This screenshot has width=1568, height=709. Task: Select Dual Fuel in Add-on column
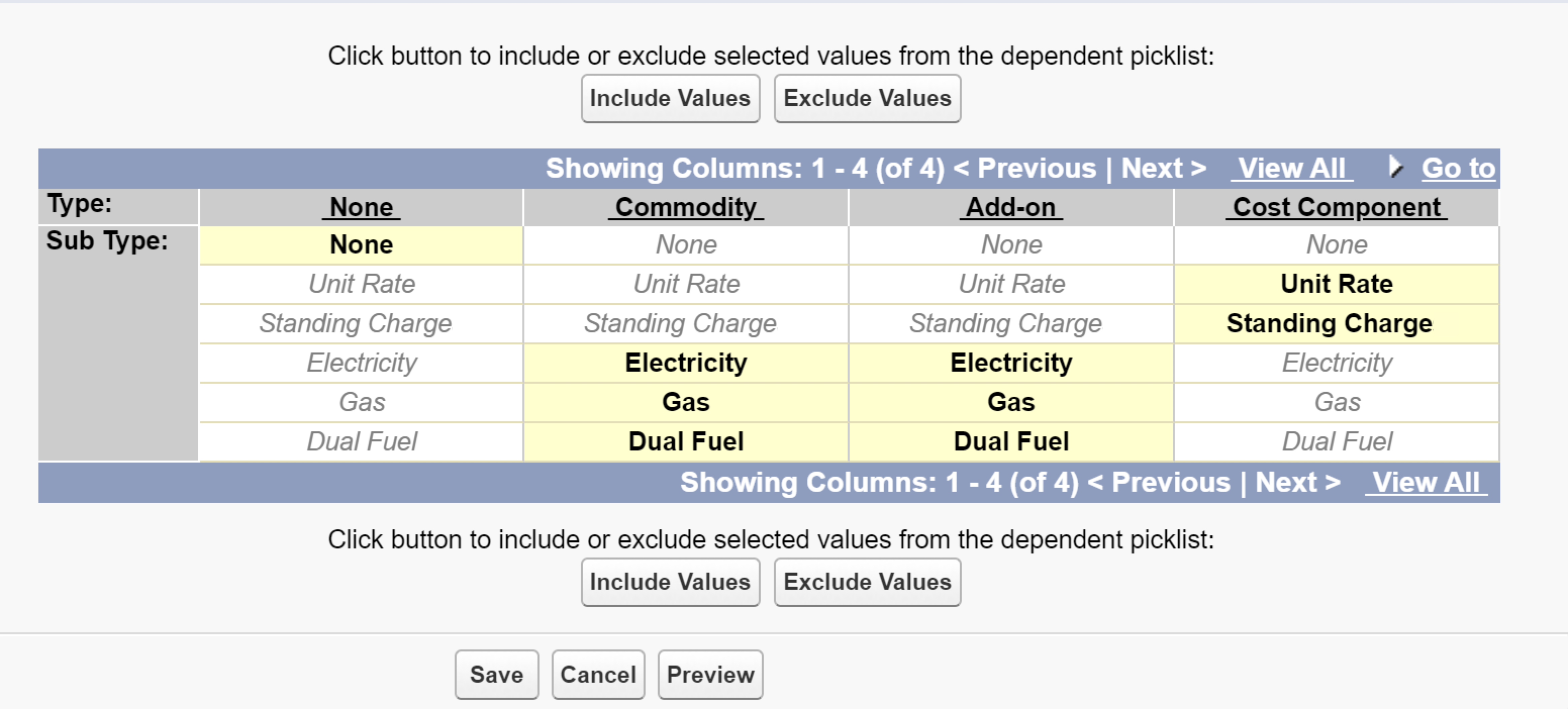tap(1011, 442)
